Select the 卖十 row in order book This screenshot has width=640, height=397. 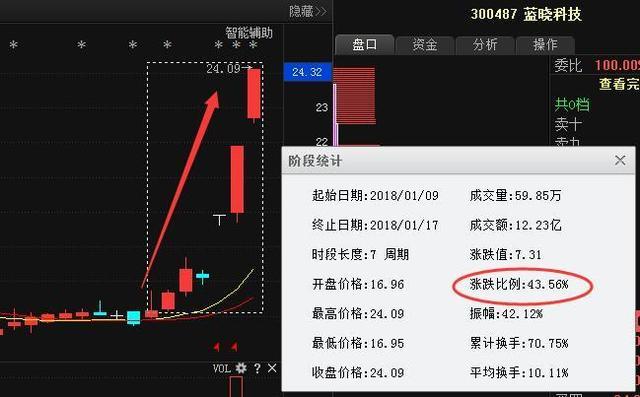tap(568, 124)
